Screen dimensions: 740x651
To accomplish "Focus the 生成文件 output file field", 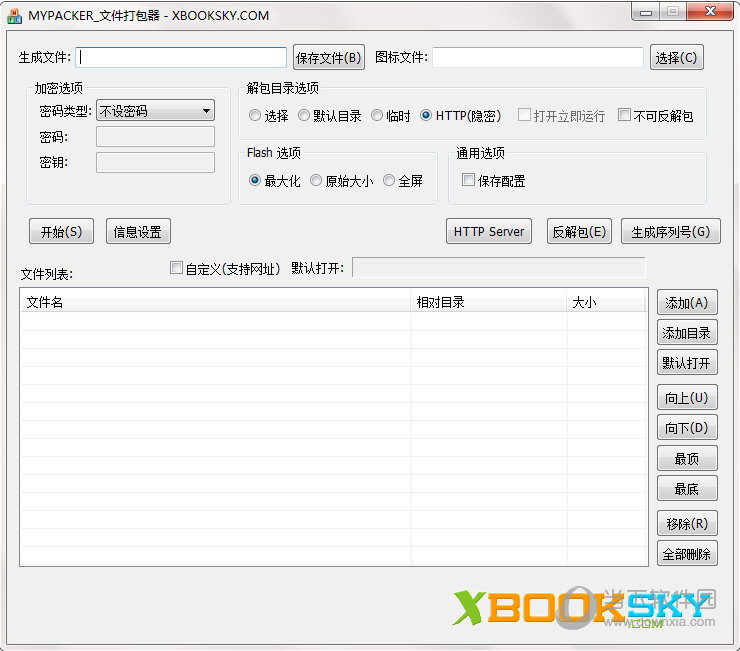I will 181,57.
